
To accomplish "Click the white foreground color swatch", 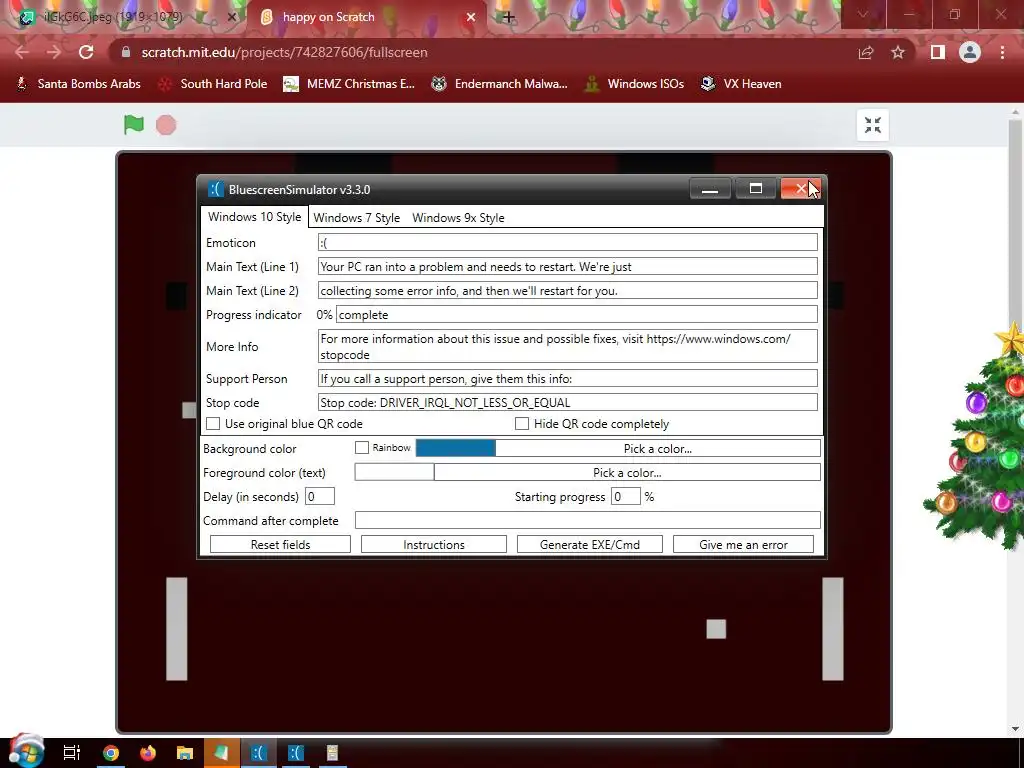I will (394, 472).
